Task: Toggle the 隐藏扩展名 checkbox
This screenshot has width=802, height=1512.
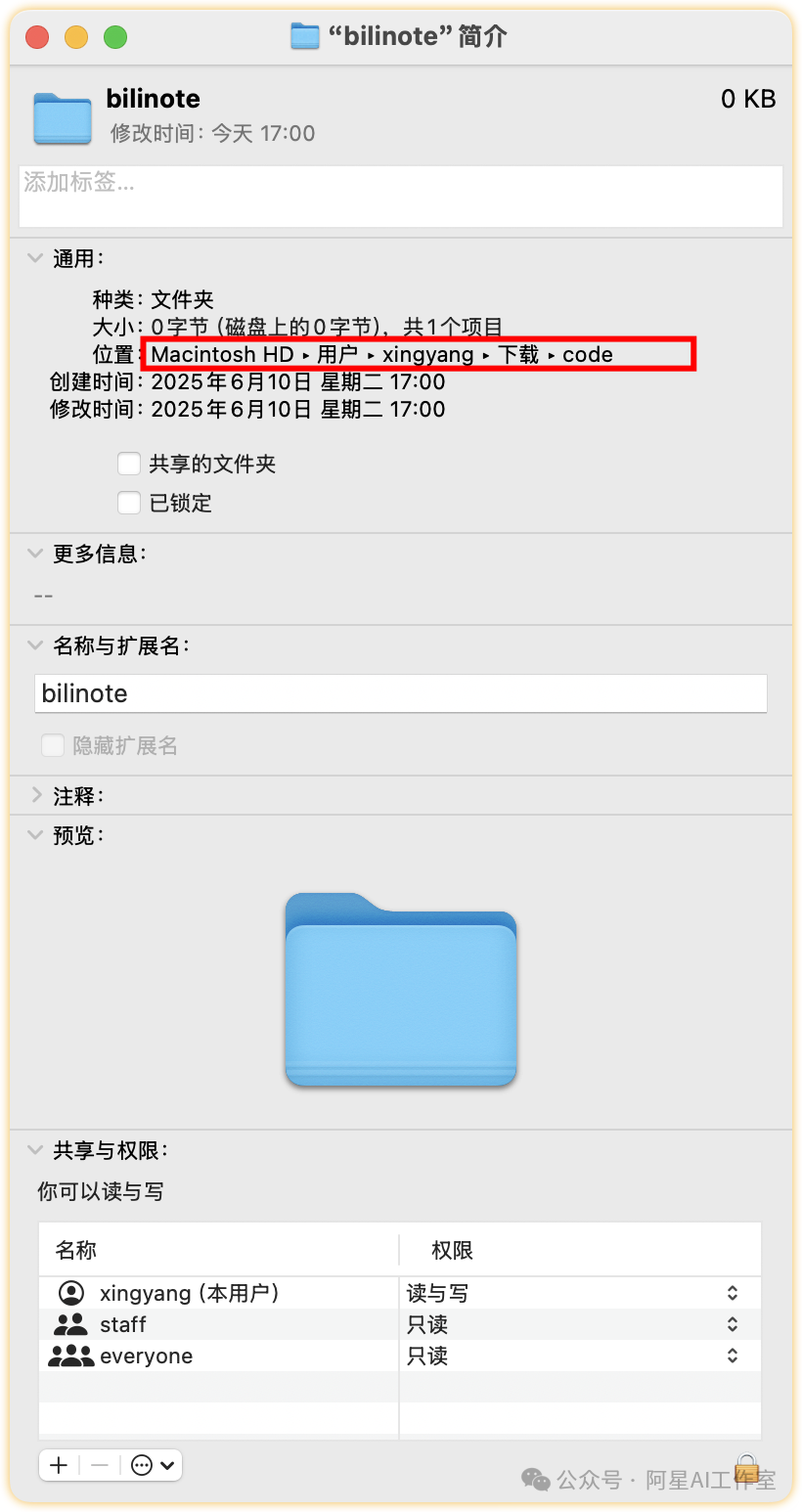Action: click(x=52, y=746)
